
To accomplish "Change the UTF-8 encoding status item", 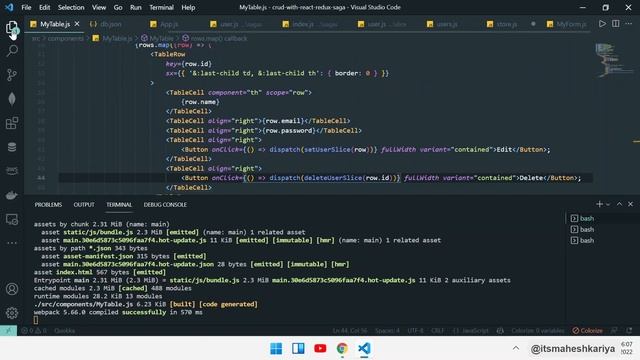I will click(416, 331).
